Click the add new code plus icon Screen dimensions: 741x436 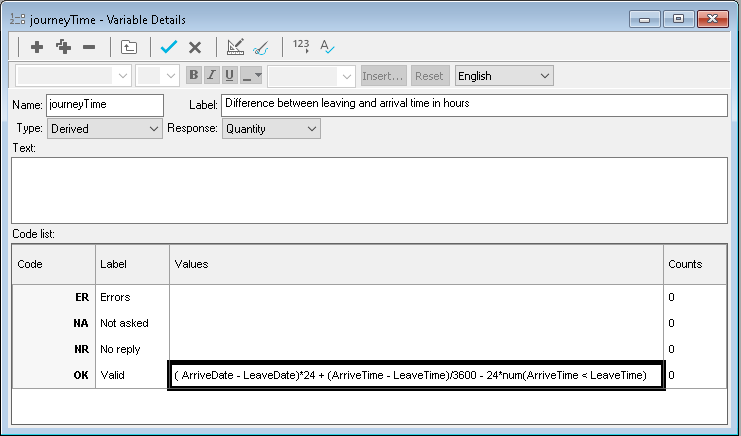(x=37, y=46)
